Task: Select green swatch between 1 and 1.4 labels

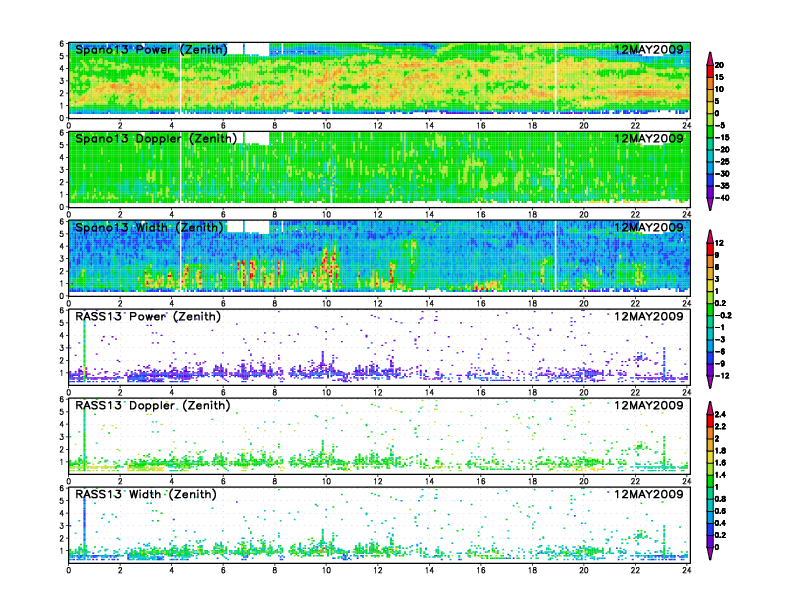Action: pyautogui.click(x=710, y=481)
